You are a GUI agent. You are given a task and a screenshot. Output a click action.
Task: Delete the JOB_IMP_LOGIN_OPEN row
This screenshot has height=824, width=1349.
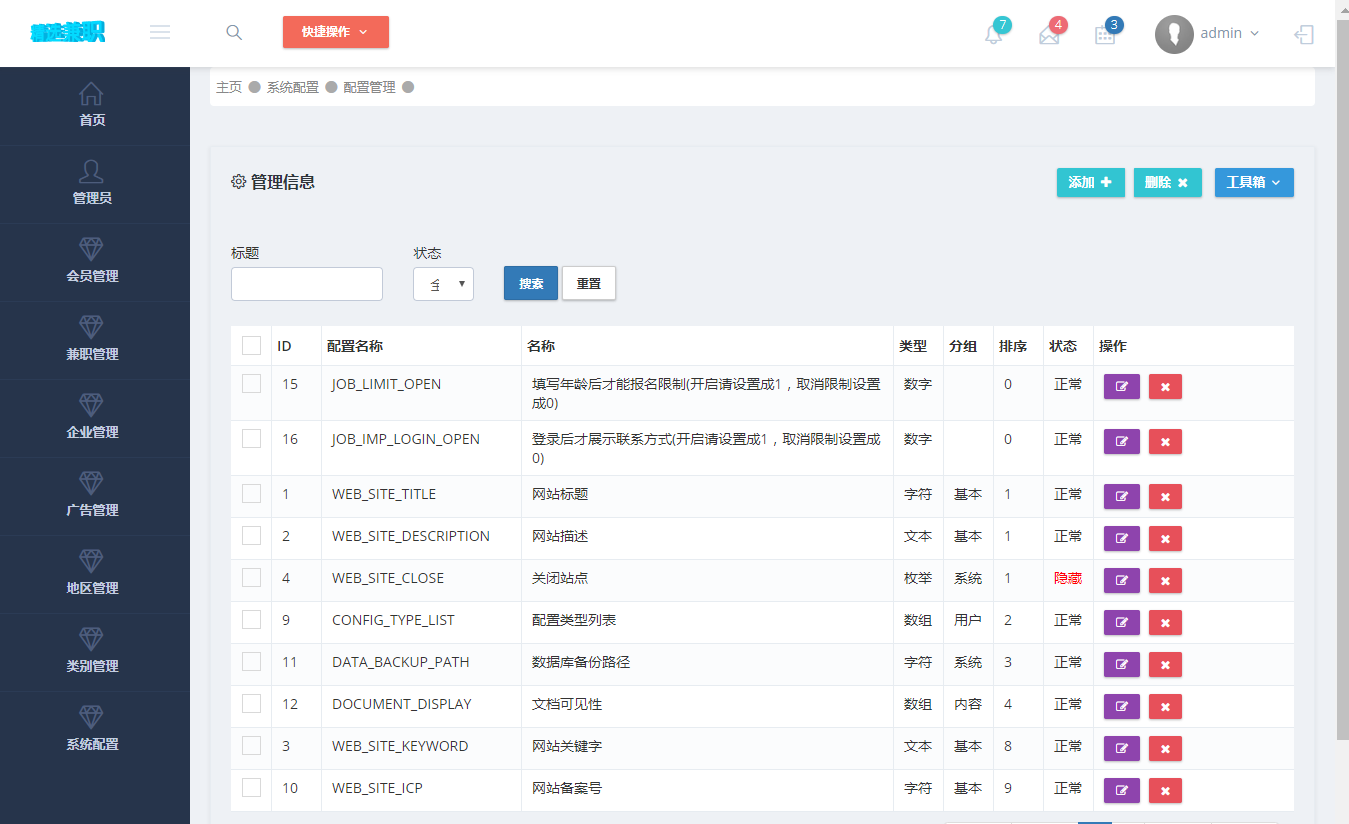[x=1165, y=441]
